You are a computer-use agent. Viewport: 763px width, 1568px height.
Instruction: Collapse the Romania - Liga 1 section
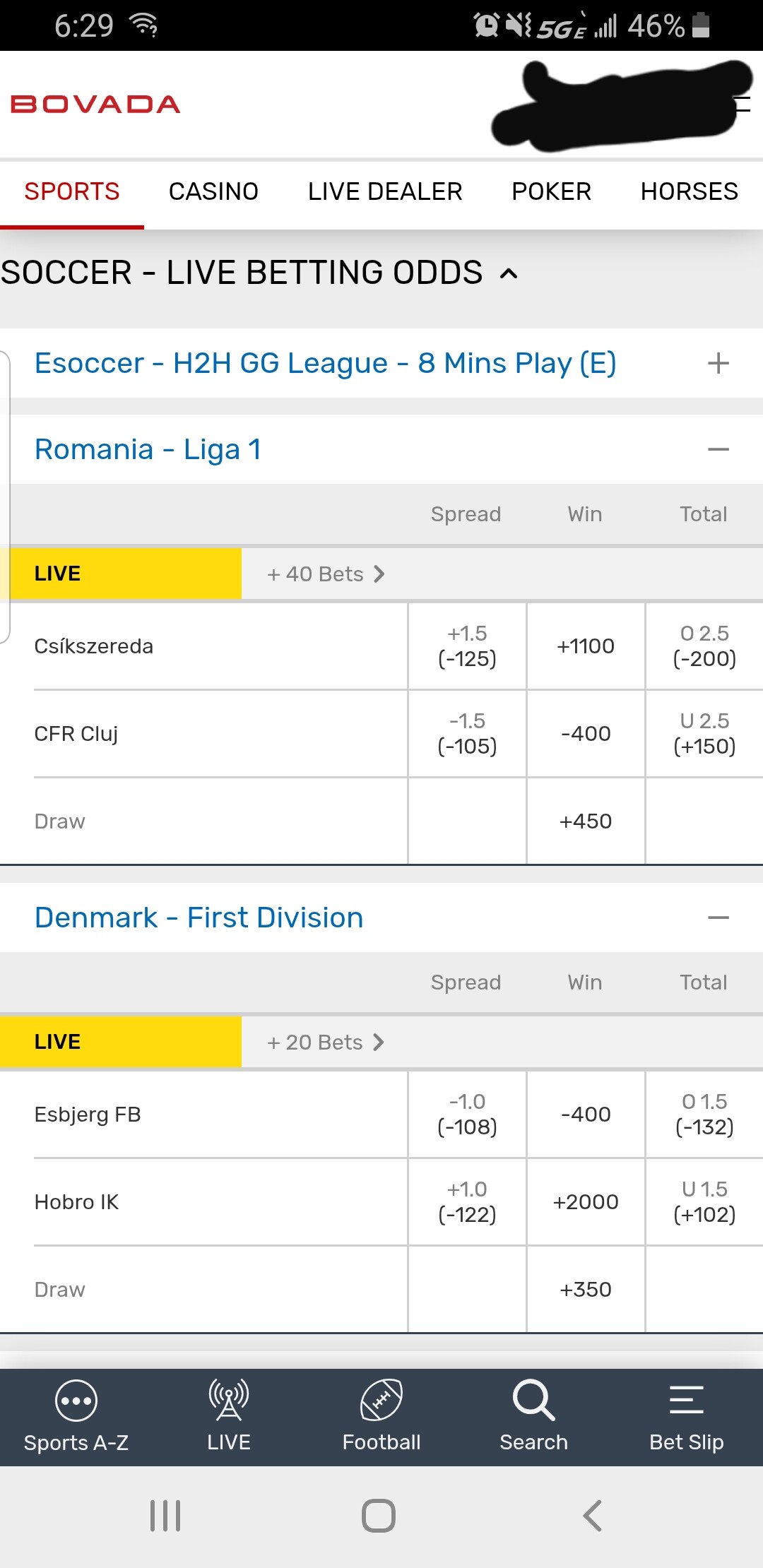coord(718,450)
